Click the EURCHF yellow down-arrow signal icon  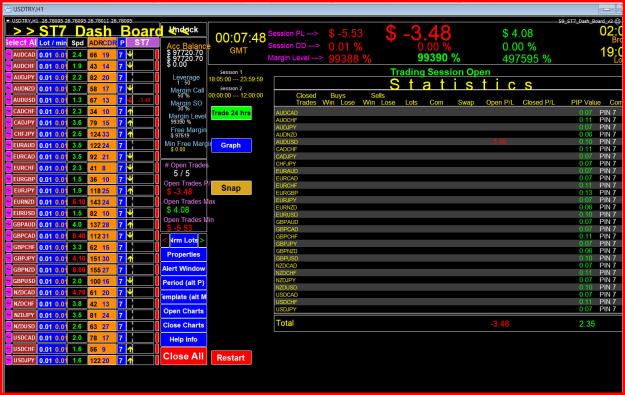[x=130, y=168]
